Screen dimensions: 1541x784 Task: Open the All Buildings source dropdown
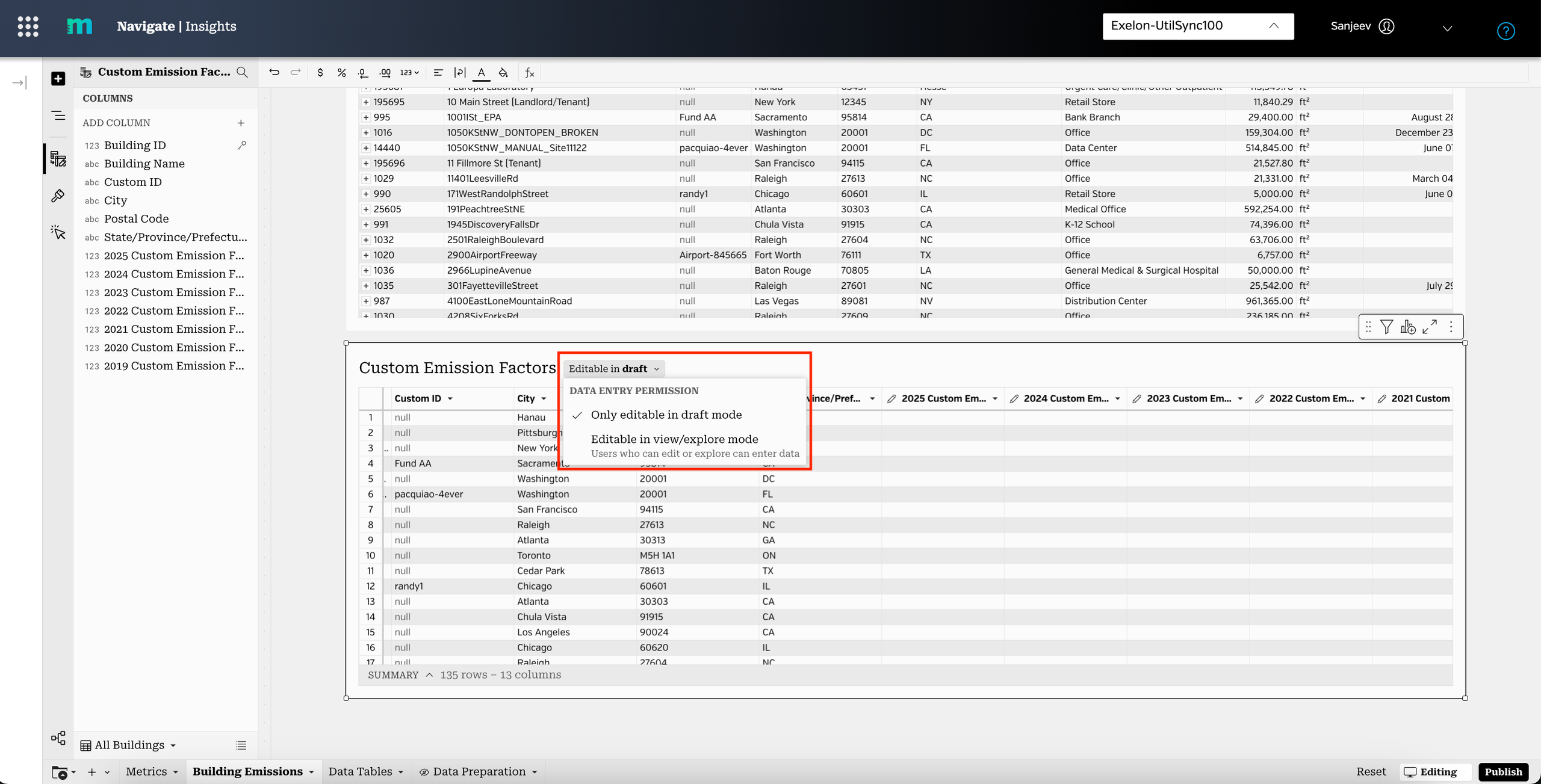coord(129,745)
